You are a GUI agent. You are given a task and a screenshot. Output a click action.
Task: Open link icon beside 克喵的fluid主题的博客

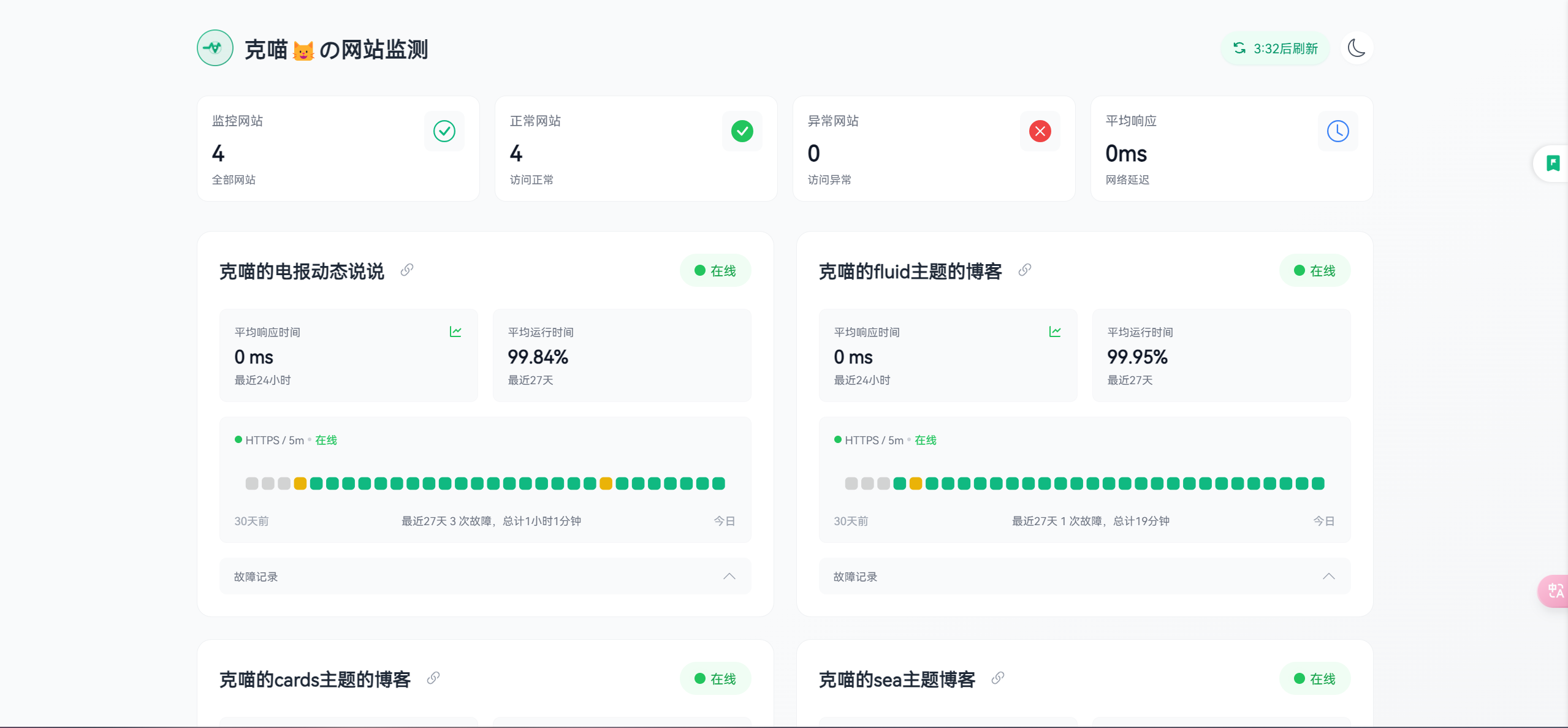pyautogui.click(x=1025, y=270)
